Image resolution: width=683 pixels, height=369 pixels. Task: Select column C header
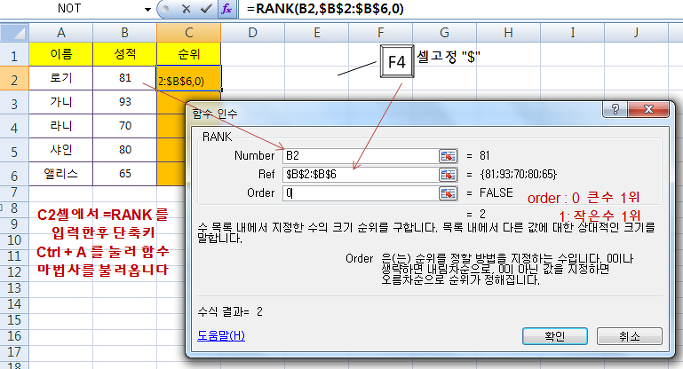point(189,33)
